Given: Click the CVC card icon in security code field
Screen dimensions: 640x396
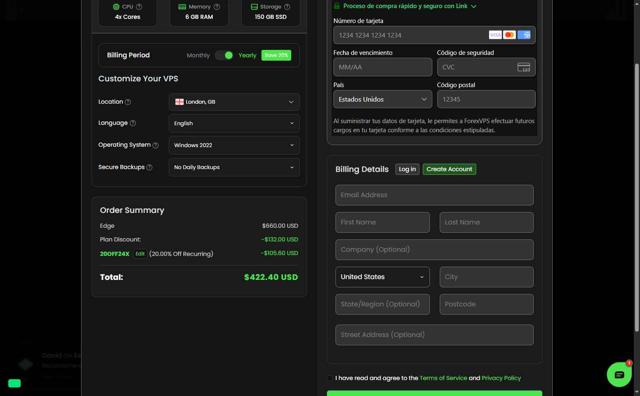Looking at the screenshot, I should [x=524, y=67].
